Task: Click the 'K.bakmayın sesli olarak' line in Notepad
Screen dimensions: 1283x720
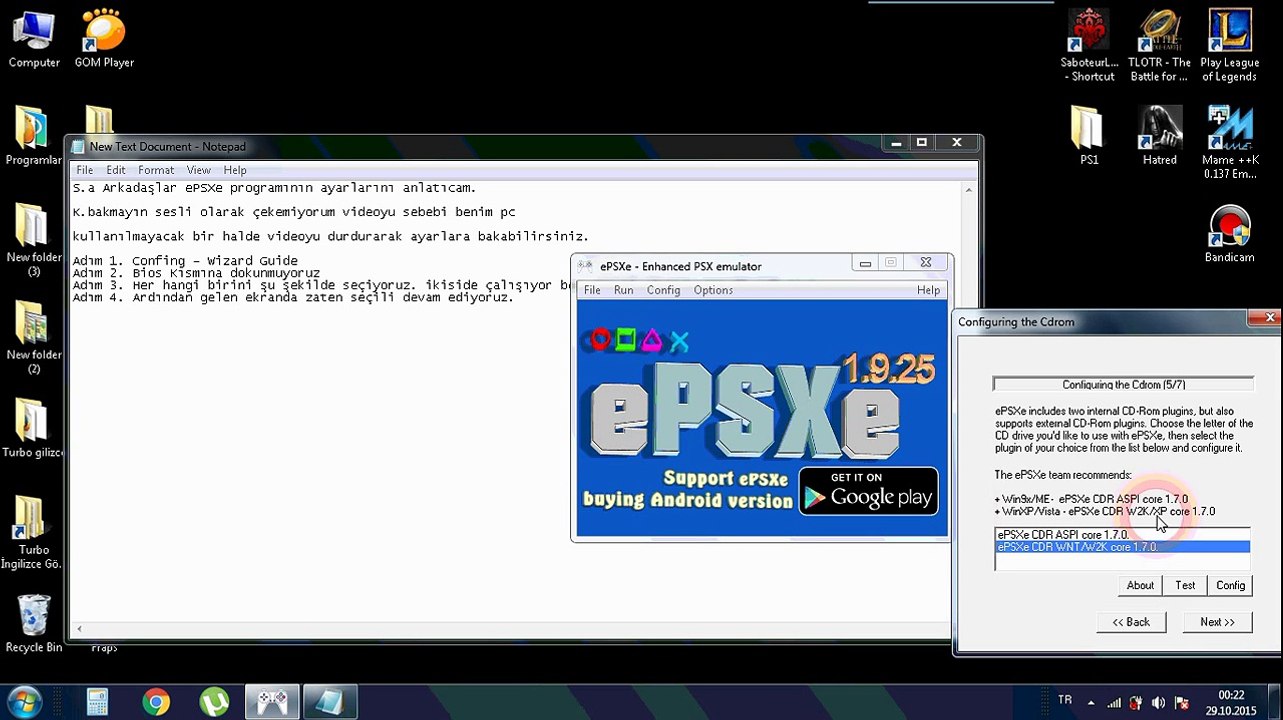Action: (294, 212)
